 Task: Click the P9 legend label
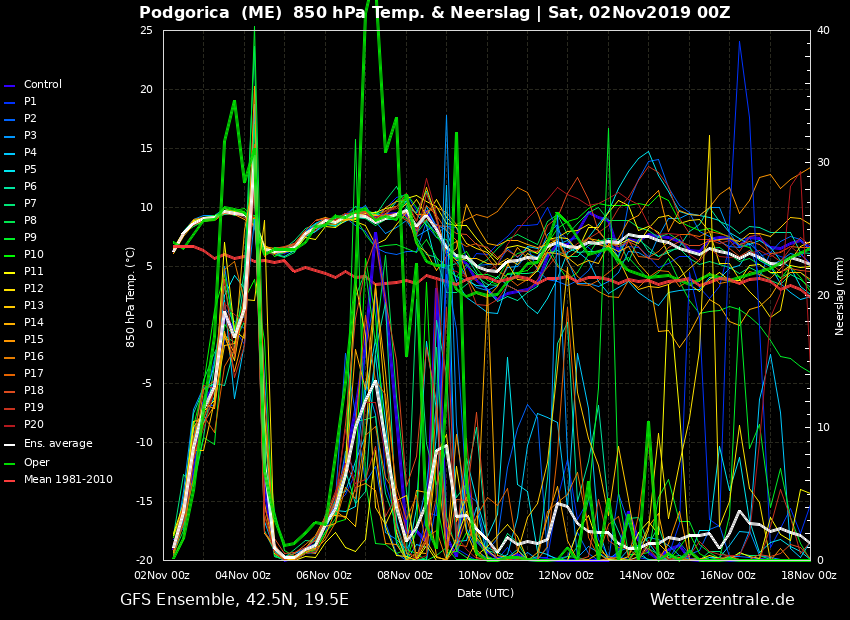click(x=30, y=237)
